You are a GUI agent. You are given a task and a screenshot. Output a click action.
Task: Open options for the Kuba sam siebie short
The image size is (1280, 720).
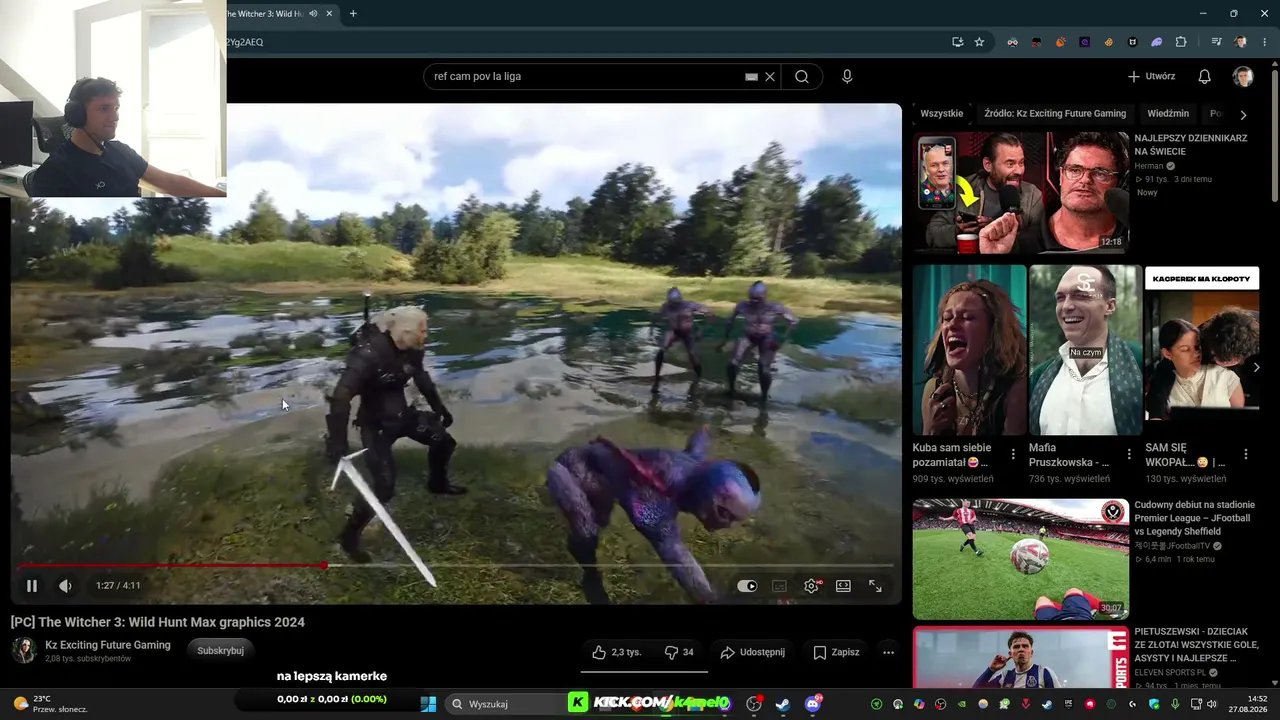[x=1013, y=454]
